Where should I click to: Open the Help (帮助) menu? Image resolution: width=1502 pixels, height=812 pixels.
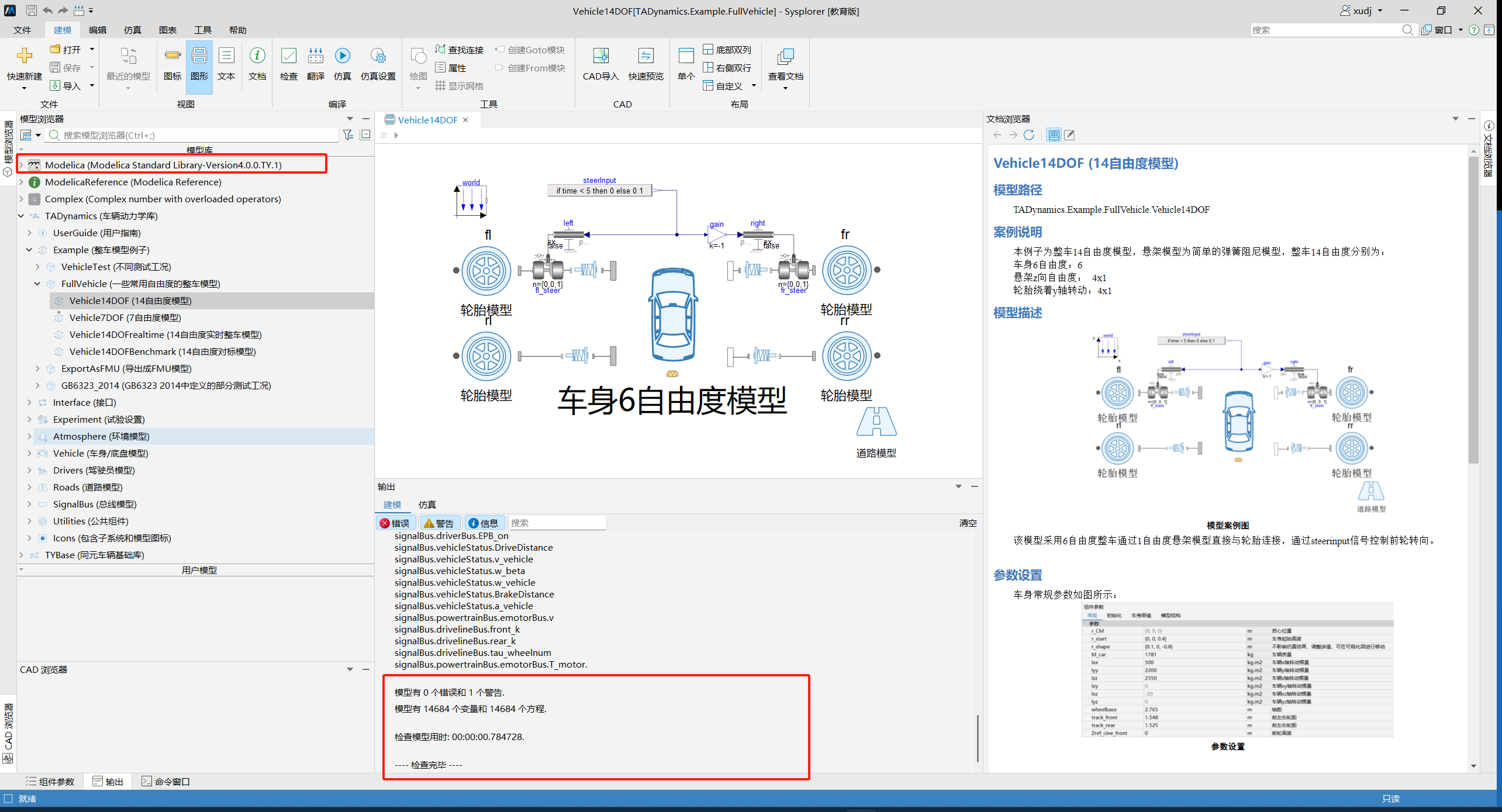[238, 30]
